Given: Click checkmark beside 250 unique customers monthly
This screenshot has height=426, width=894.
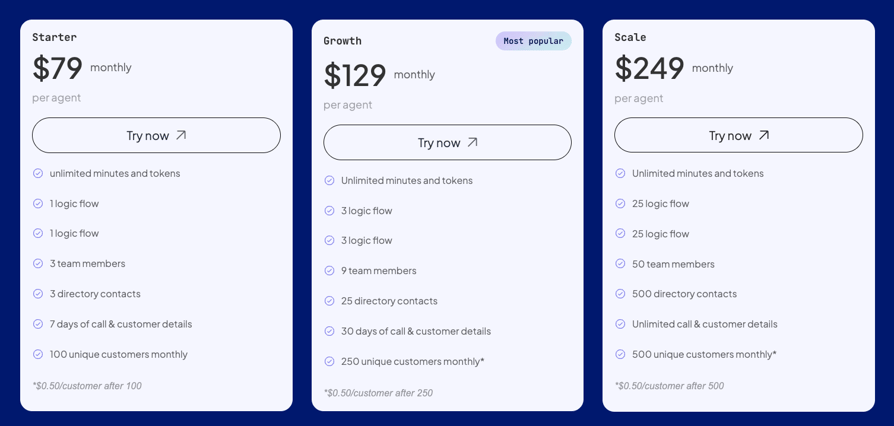Looking at the screenshot, I should [x=329, y=361].
